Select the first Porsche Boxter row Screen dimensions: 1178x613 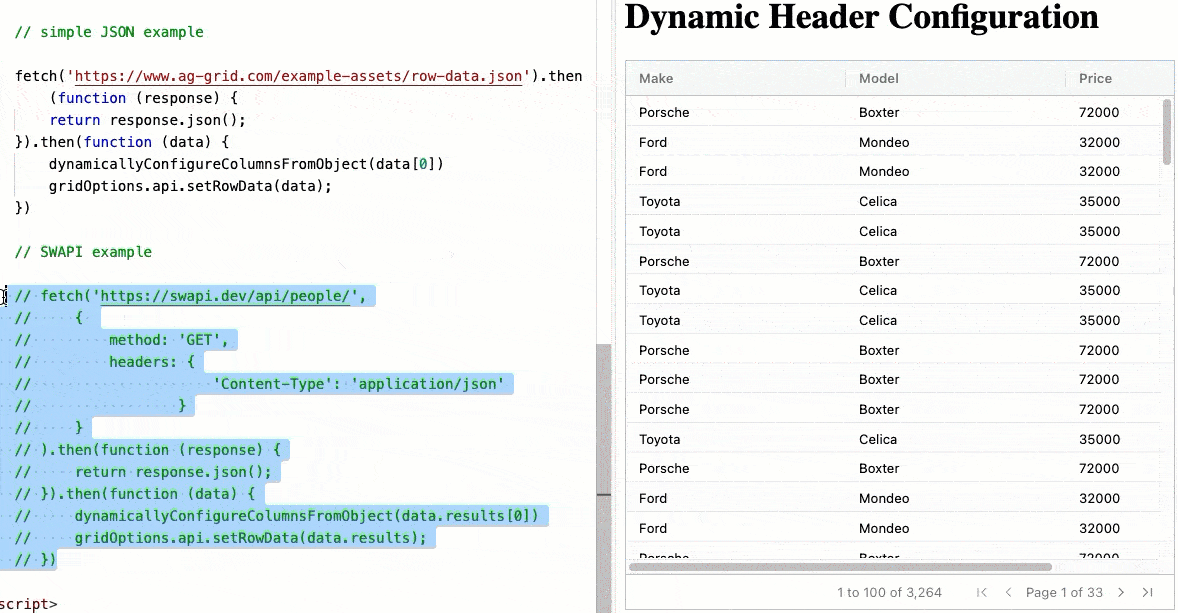pyautogui.click(x=893, y=113)
